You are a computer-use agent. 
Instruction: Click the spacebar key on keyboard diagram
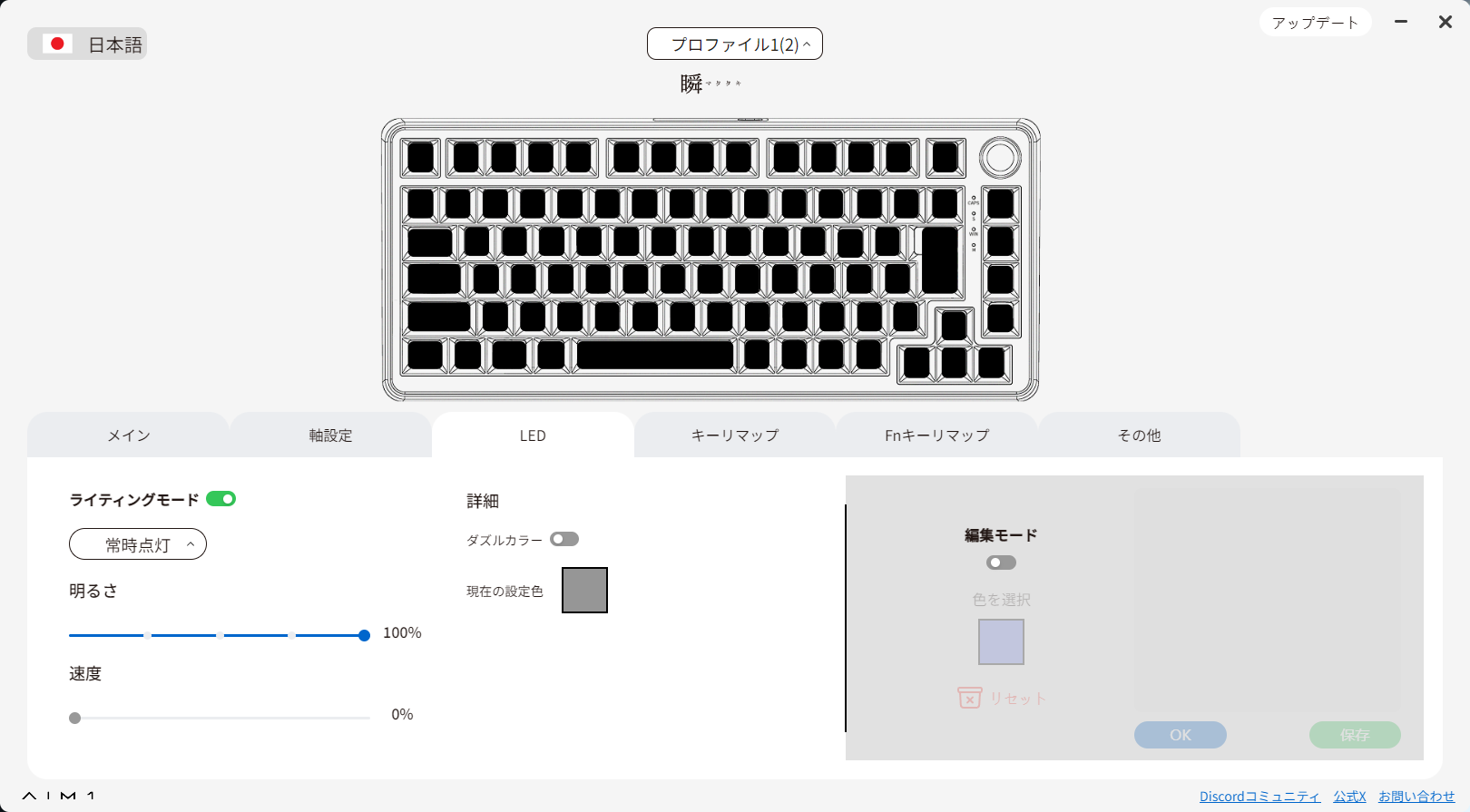click(654, 355)
